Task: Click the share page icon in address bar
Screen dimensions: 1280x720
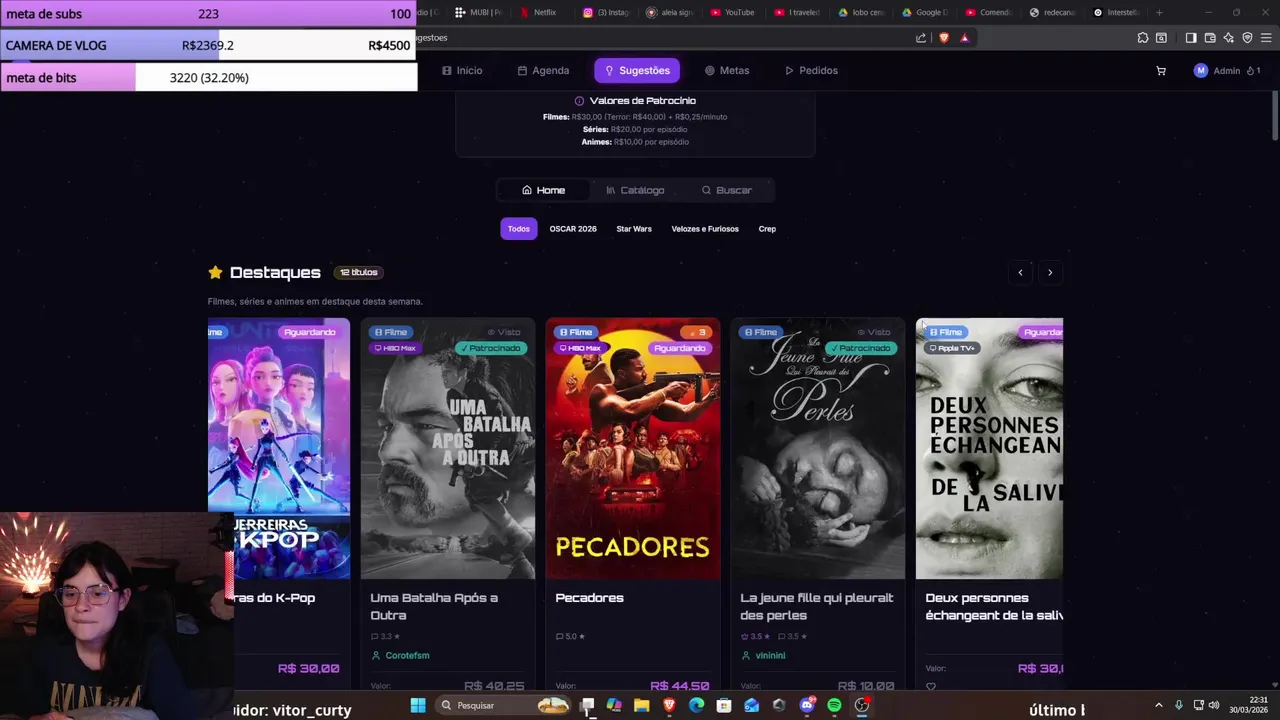Action: [921, 38]
